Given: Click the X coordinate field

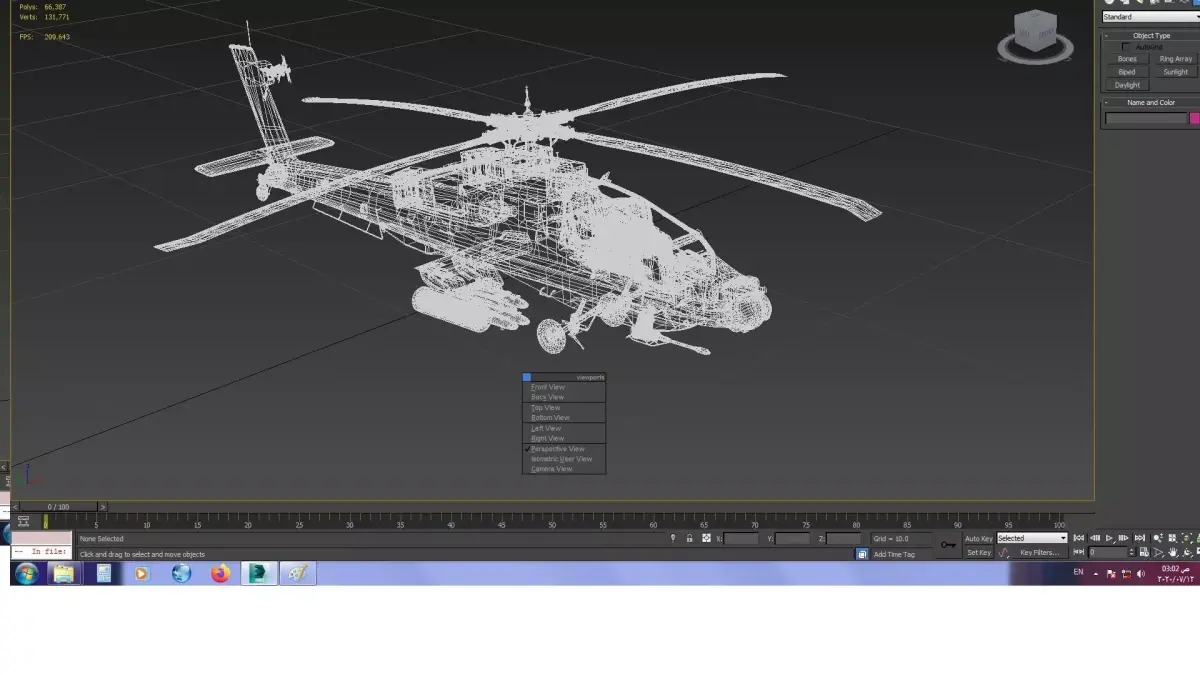Looking at the screenshot, I should (741, 538).
